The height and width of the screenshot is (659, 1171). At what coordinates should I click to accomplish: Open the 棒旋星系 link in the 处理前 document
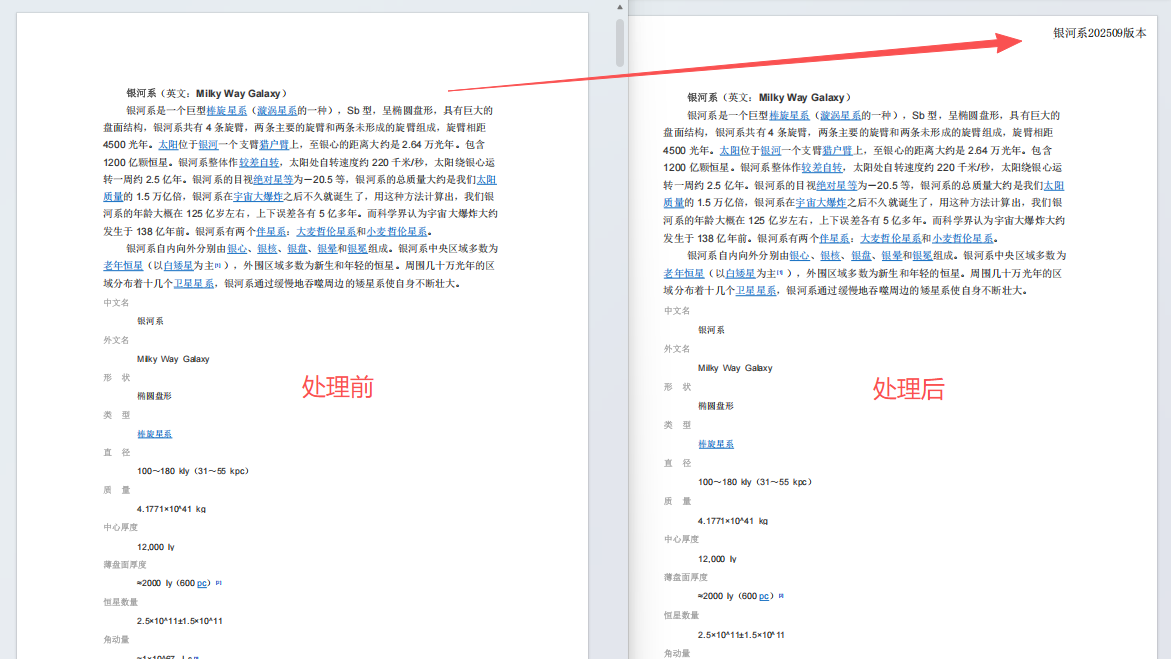pyautogui.click(x=229, y=111)
